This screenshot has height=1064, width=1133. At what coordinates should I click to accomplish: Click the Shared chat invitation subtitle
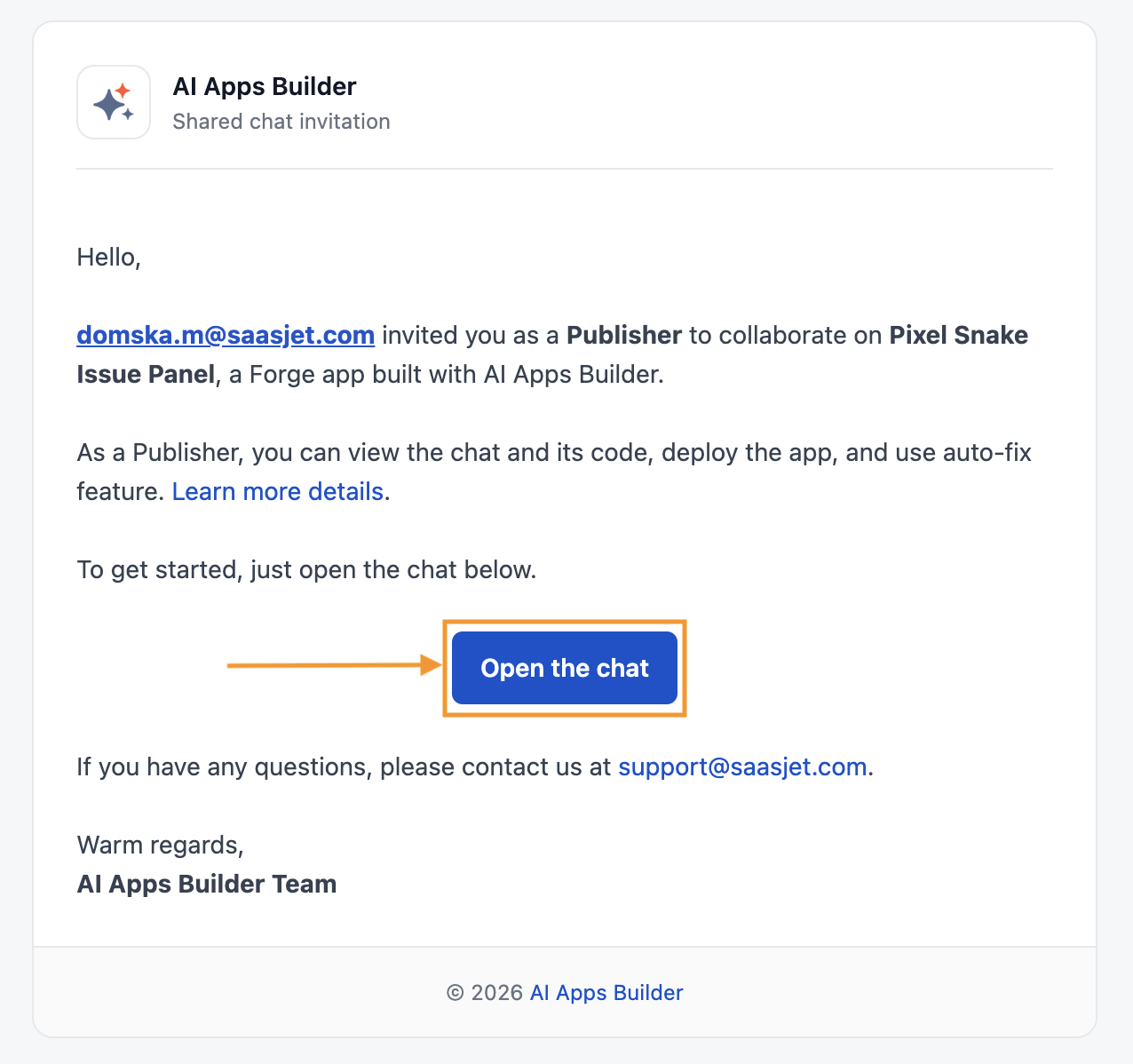[281, 122]
